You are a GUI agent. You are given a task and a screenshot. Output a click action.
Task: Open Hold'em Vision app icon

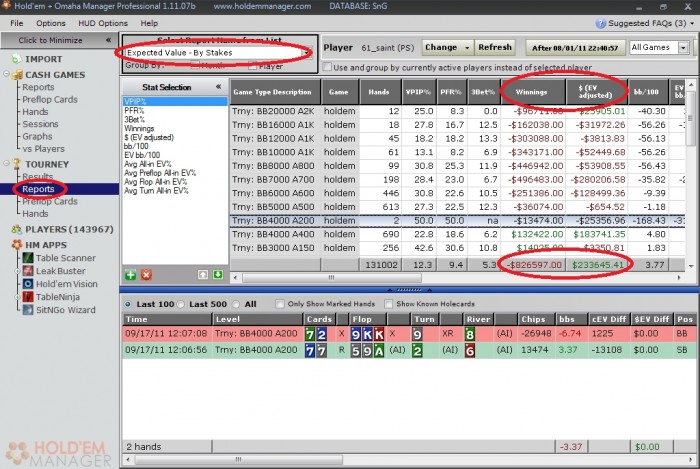(28, 284)
